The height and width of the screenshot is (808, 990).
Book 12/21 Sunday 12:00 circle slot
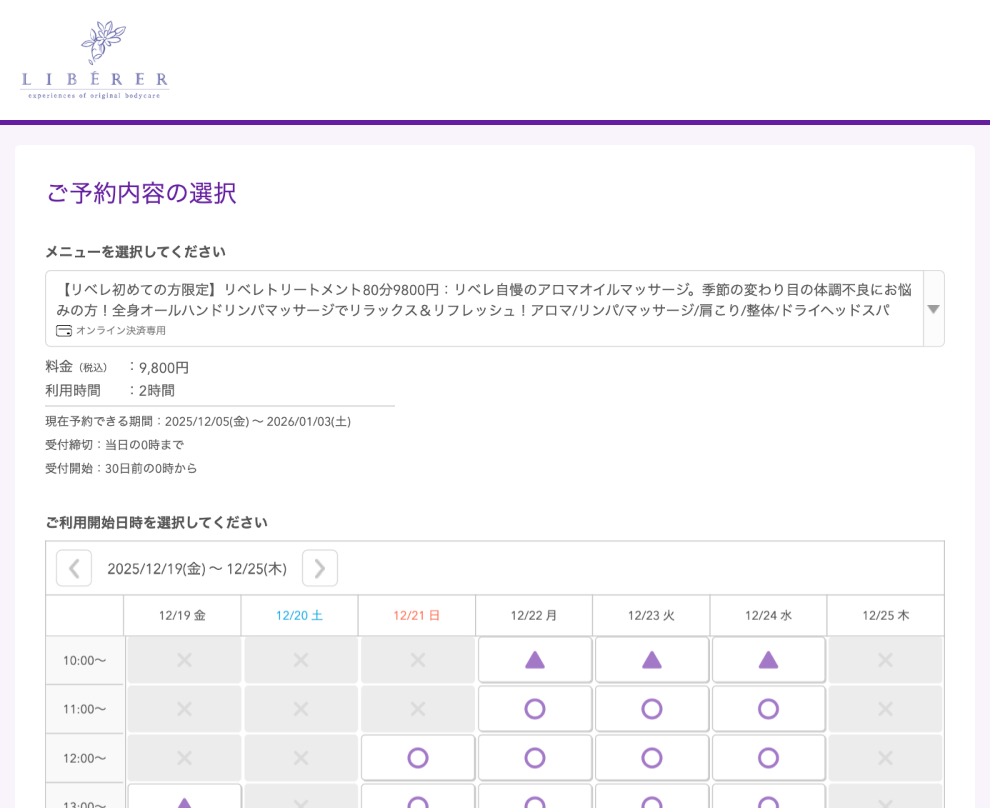[x=418, y=758]
